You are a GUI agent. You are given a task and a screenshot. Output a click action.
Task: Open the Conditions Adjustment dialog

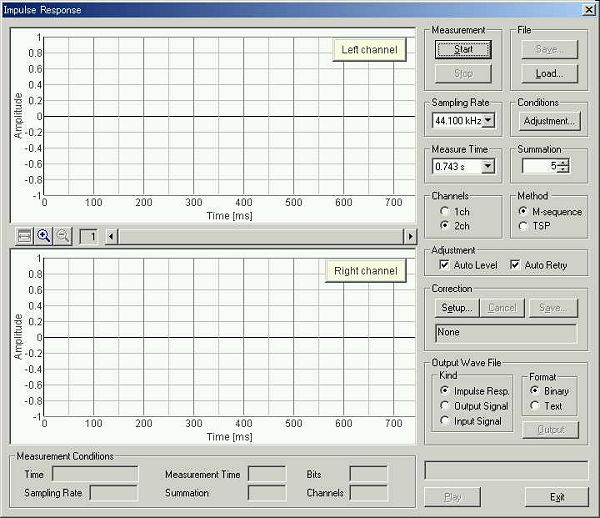[549, 121]
